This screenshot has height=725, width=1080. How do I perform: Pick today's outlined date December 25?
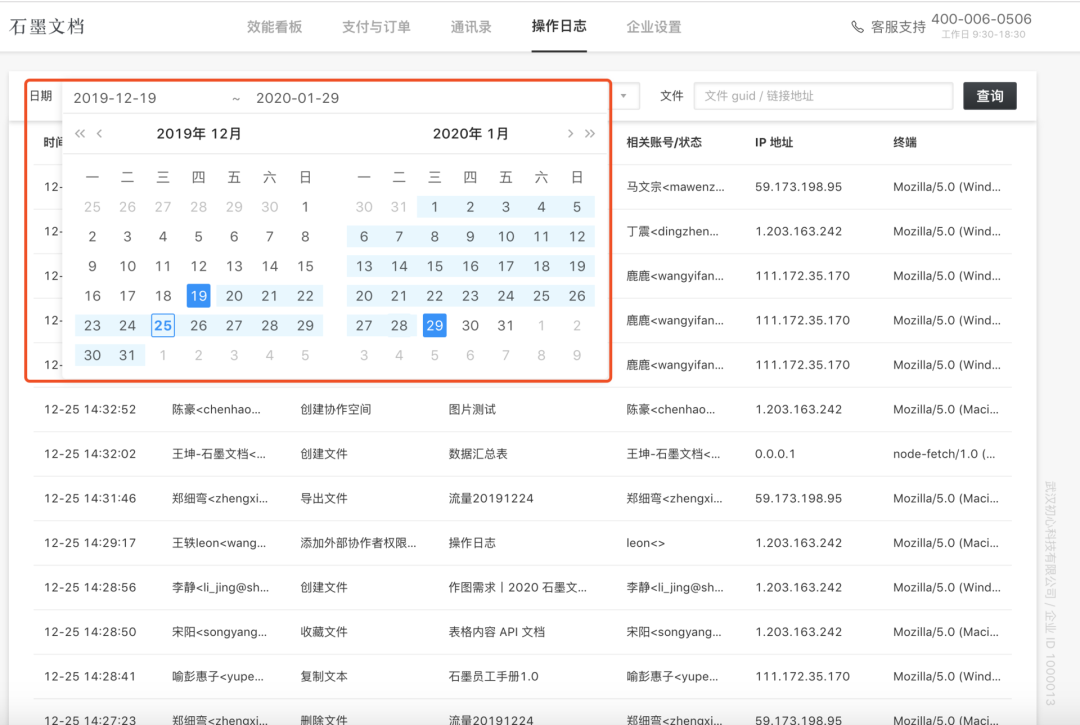(163, 325)
